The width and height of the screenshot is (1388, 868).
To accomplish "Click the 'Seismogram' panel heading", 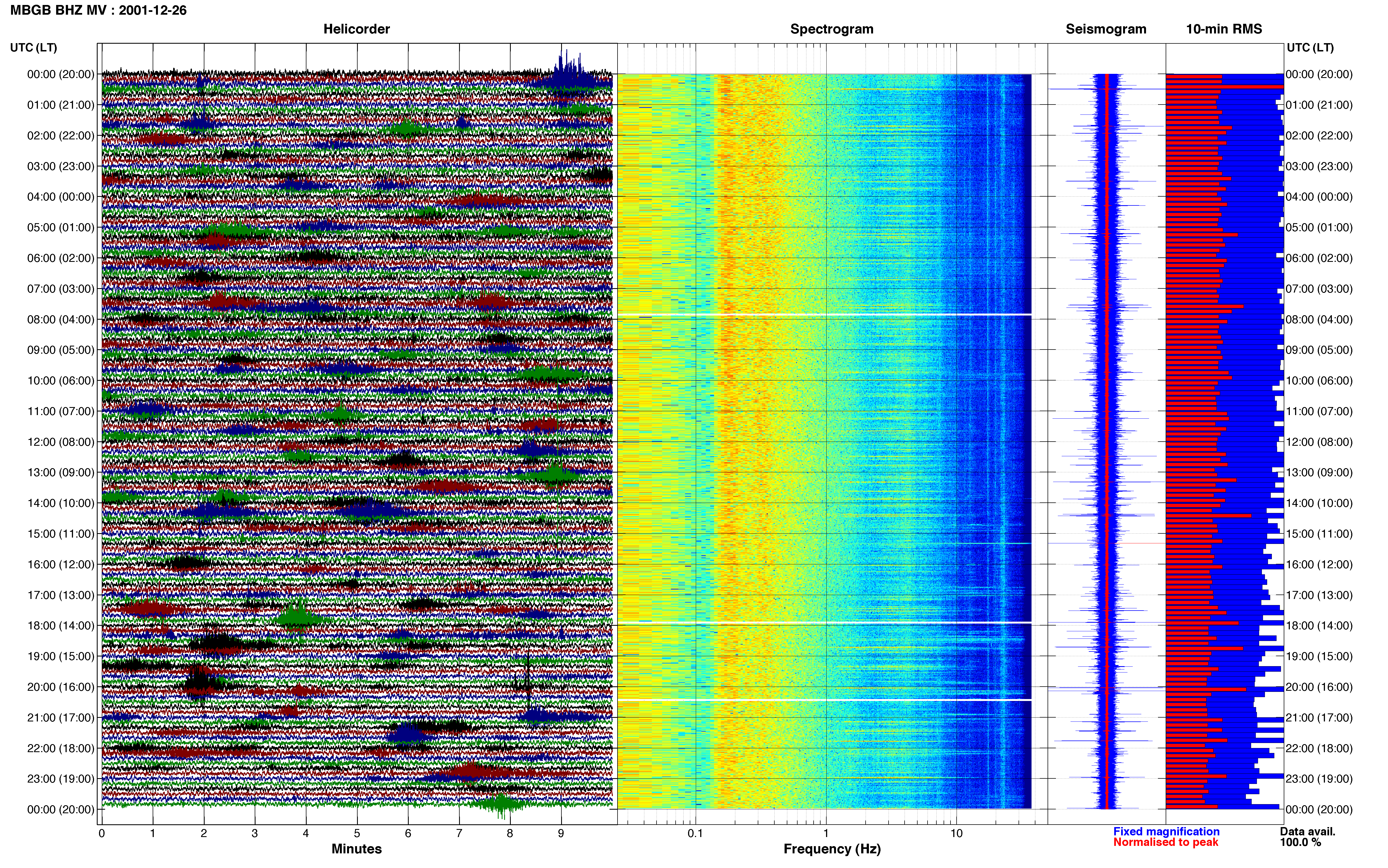I will click(x=1106, y=29).
